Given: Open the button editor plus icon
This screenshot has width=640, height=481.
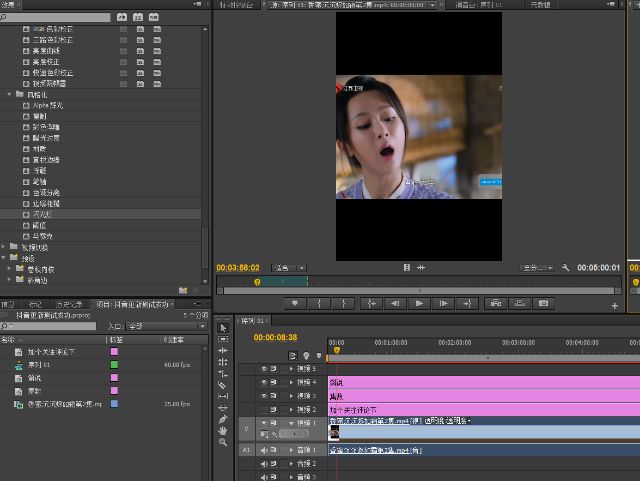Looking at the screenshot, I should (615, 306).
